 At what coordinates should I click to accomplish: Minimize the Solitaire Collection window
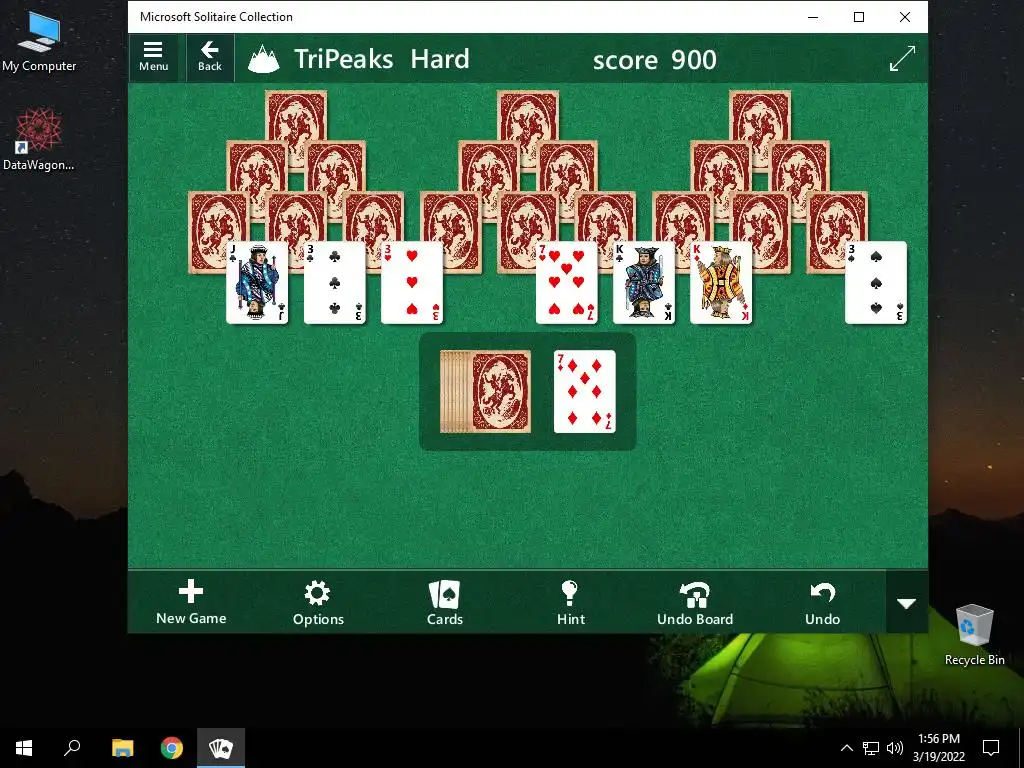pyautogui.click(x=813, y=17)
